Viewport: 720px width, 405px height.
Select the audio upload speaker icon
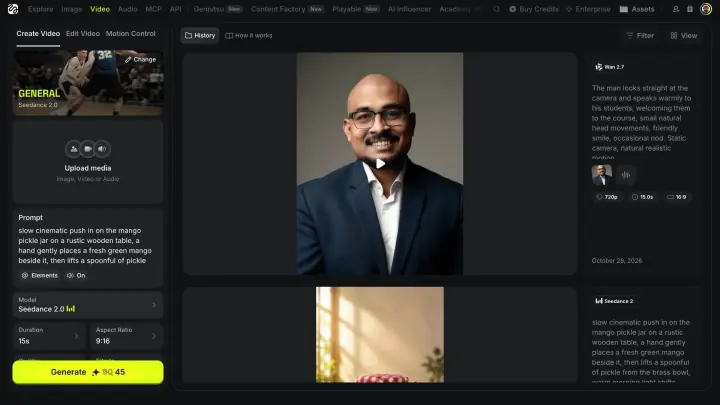coord(102,149)
